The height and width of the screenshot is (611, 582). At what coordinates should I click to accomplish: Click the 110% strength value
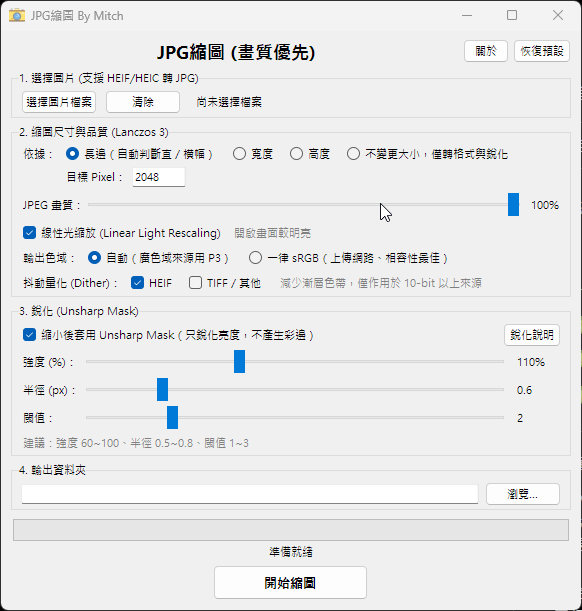(x=531, y=362)
